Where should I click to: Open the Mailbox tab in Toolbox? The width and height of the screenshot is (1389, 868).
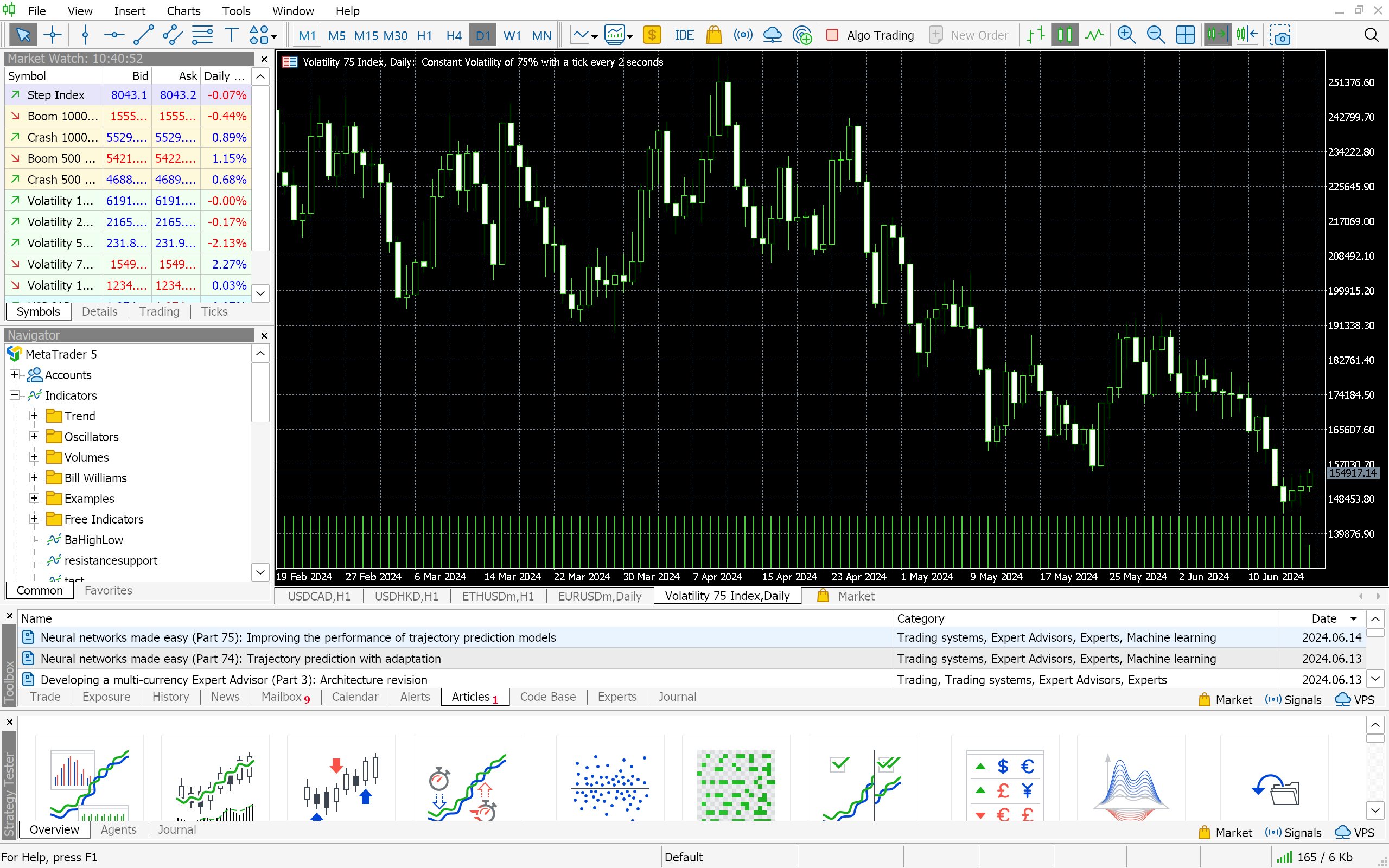(x=285, y=697)
